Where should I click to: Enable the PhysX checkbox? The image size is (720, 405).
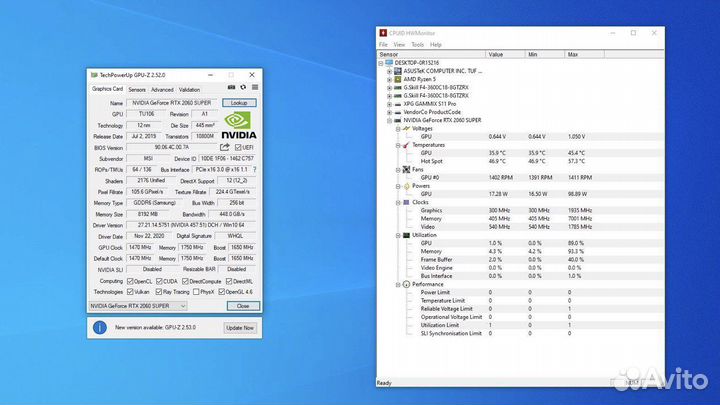[196, 292]
